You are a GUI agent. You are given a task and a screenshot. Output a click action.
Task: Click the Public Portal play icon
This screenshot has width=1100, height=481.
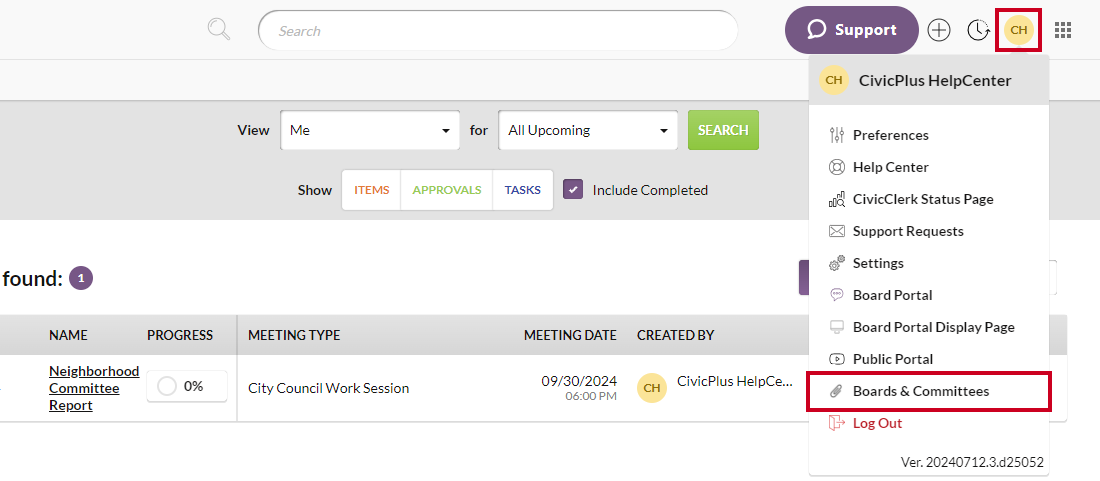(x=836, y=359)
